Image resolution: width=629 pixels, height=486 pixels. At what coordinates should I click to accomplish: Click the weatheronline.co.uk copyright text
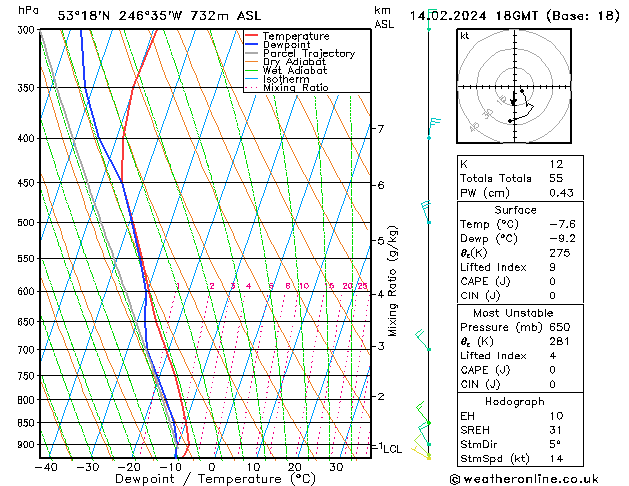click(x=524, y=479)
